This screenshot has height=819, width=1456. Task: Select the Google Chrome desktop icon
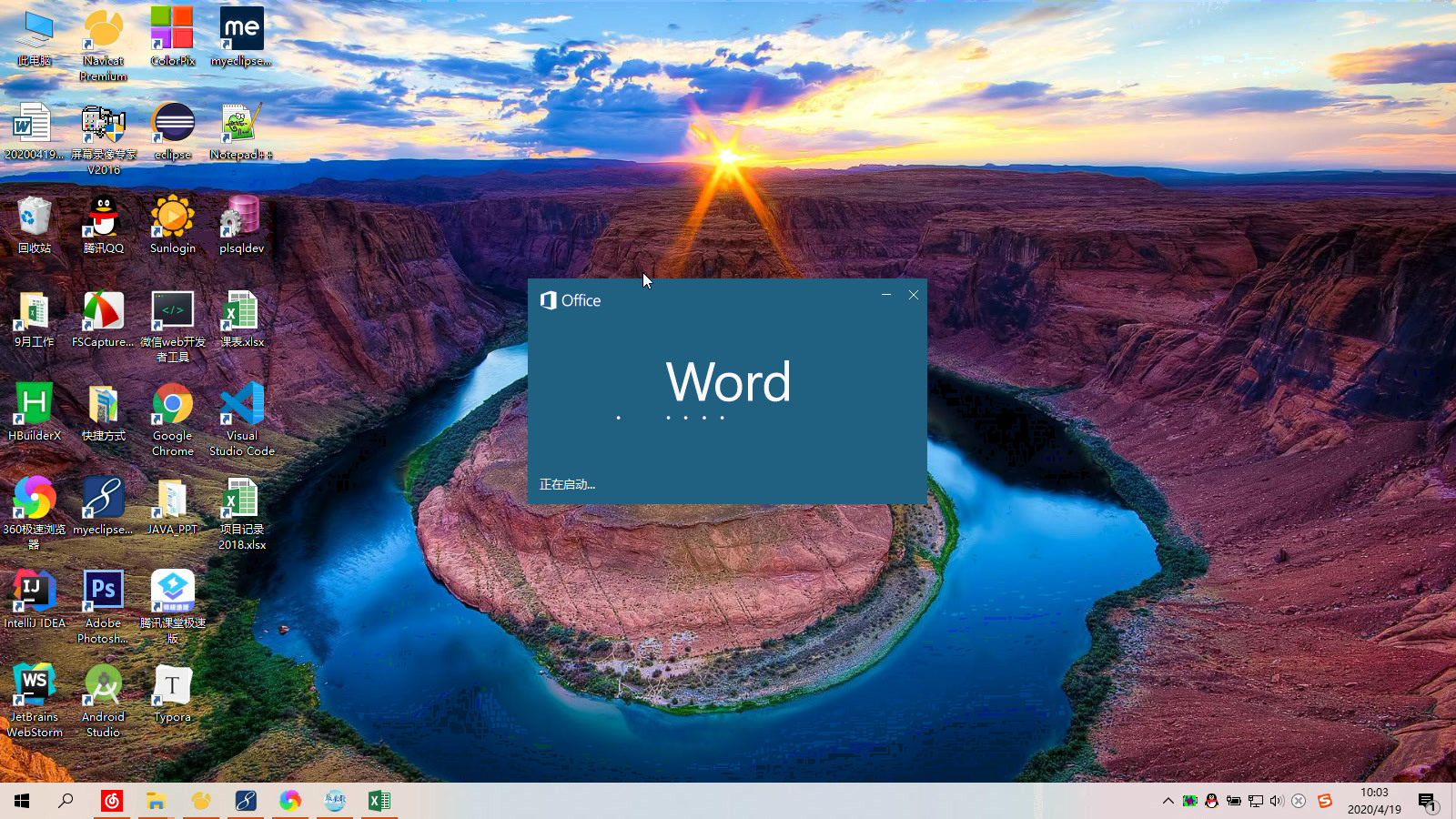(173, 420)
